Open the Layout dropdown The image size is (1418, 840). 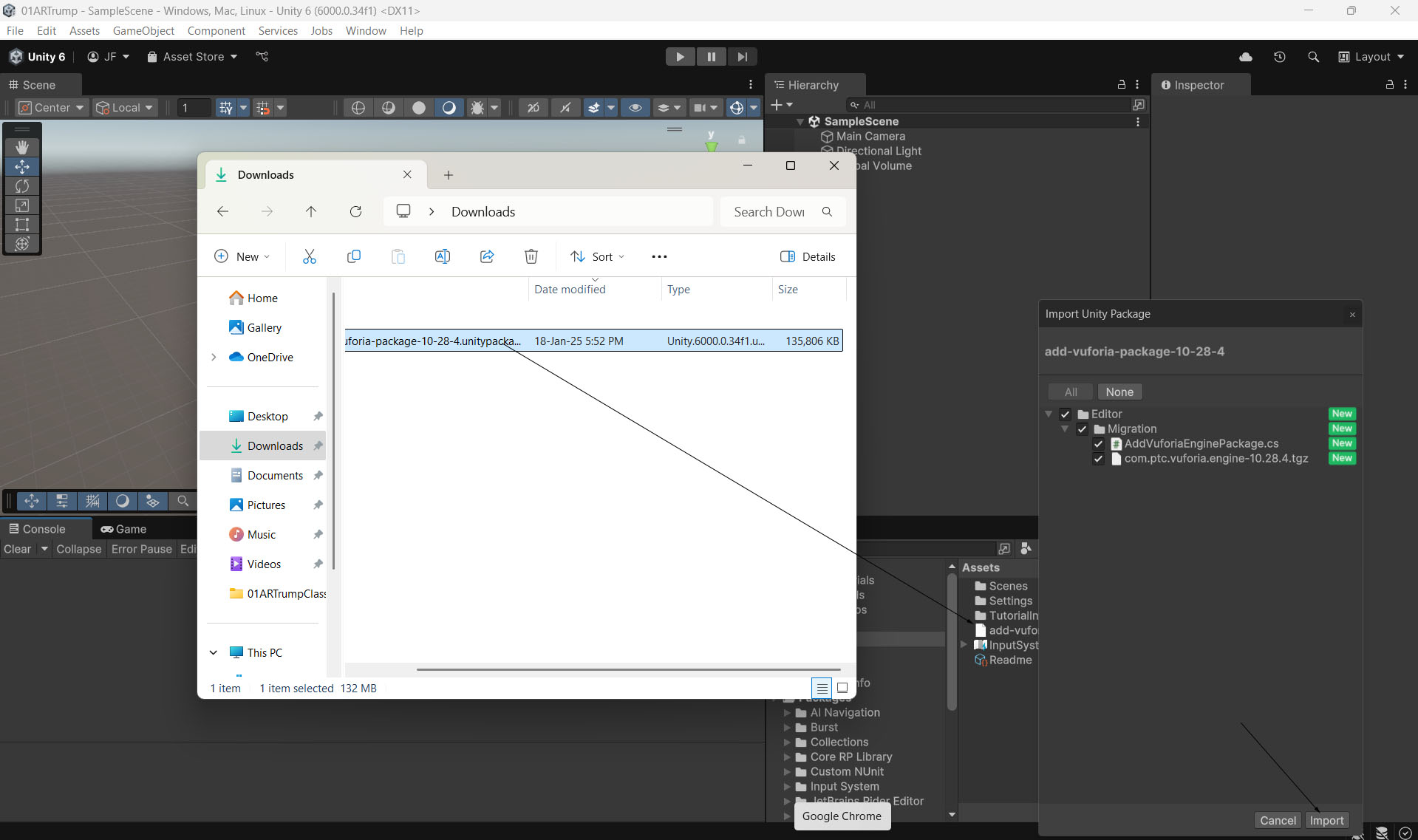pos(1371,57)
